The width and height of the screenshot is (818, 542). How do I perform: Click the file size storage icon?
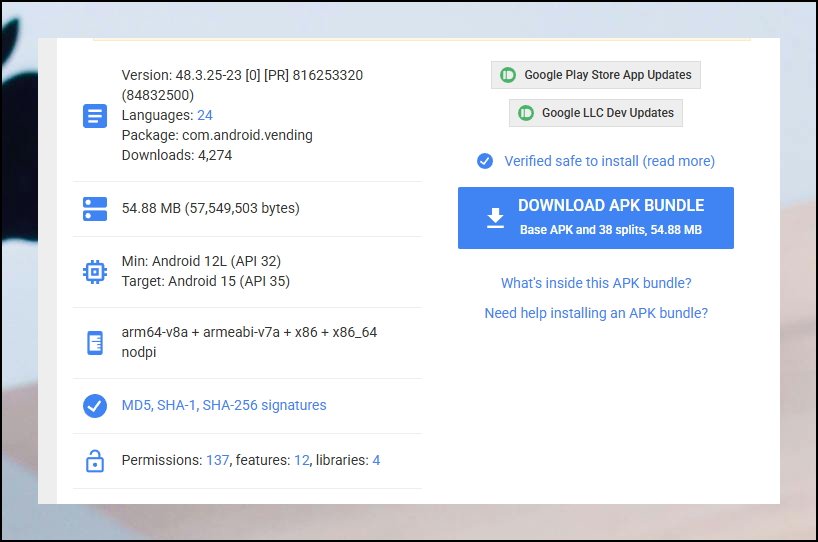tap(95, 209)
